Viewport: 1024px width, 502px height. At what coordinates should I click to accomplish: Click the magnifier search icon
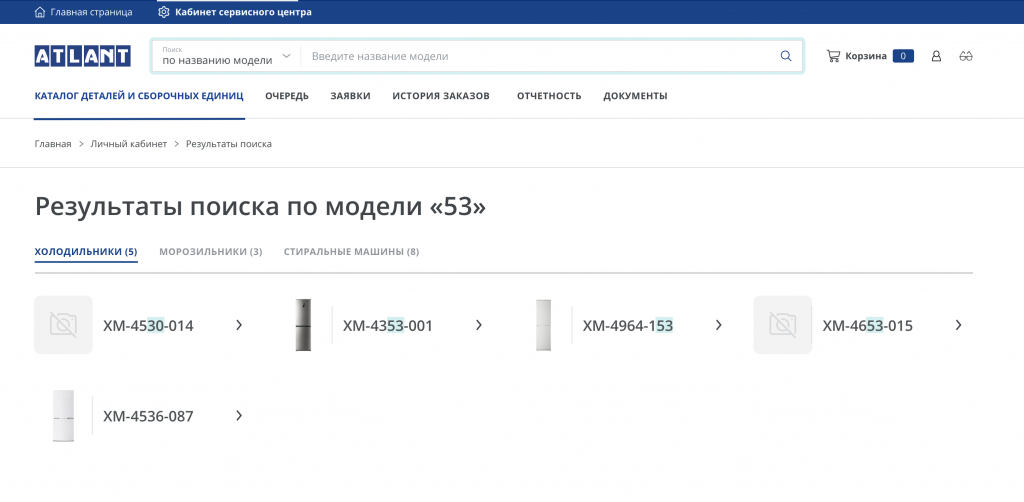click(x=786, y=56)
